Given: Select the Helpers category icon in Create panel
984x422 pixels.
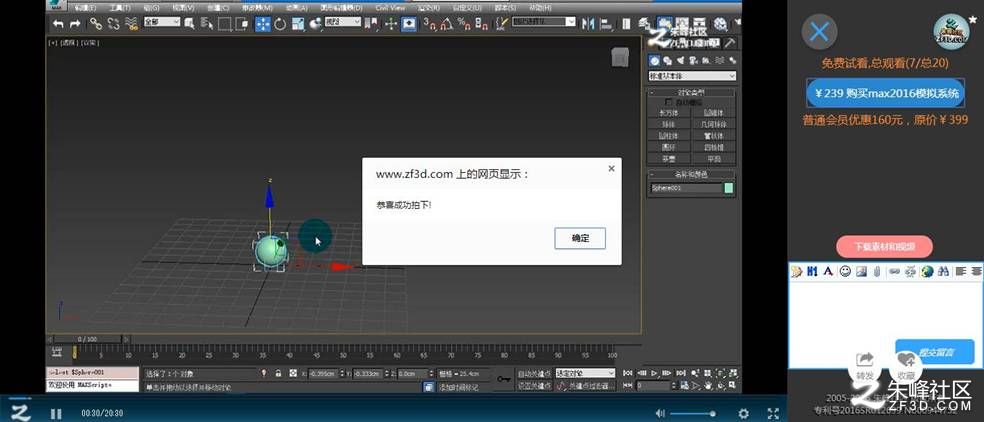Looking at the screenshot, I should click(707, 60).
